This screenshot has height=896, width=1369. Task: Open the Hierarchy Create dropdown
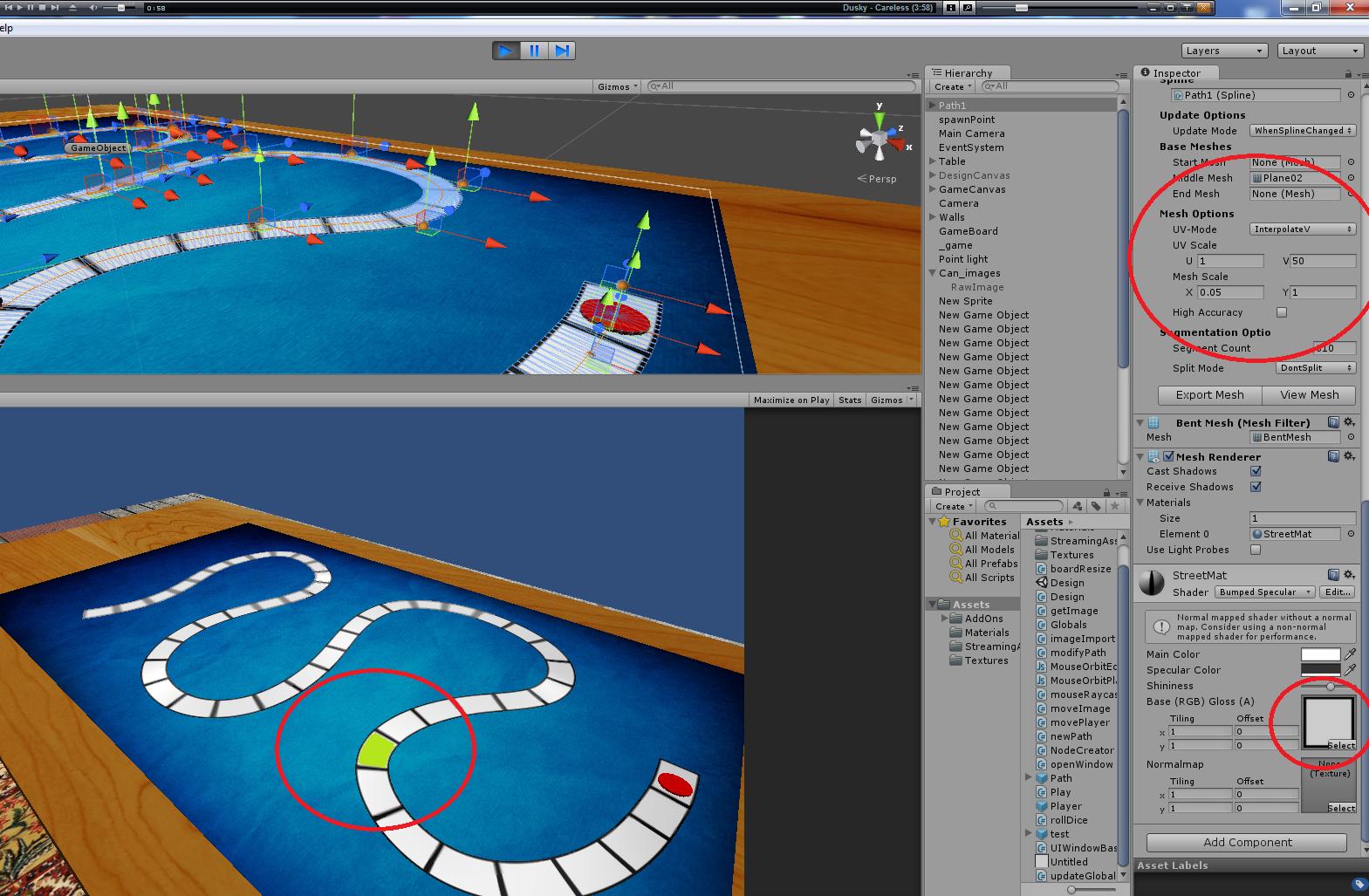(x=953, y=86)
